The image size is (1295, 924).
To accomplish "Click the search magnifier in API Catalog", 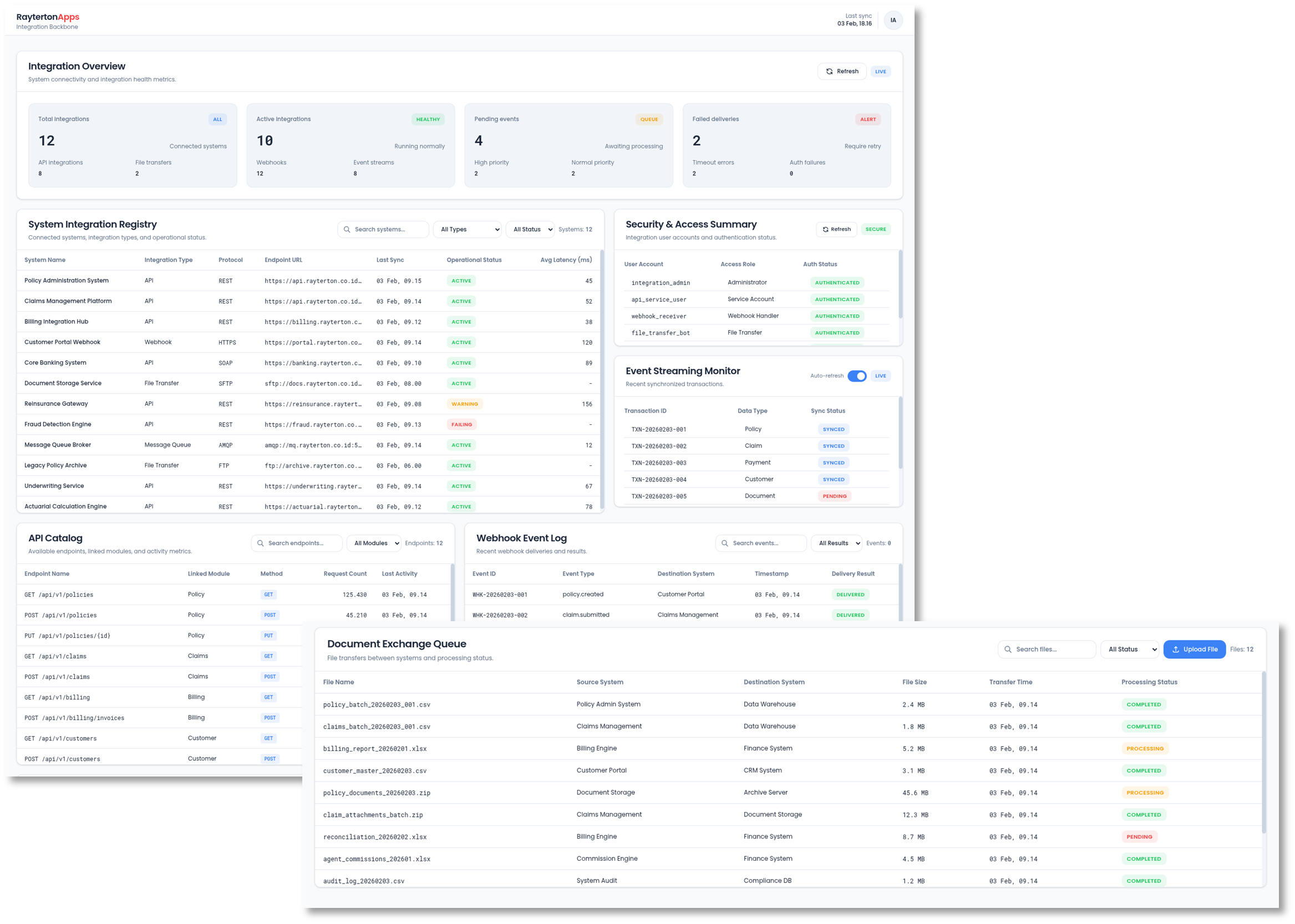I will pos(261,543).
